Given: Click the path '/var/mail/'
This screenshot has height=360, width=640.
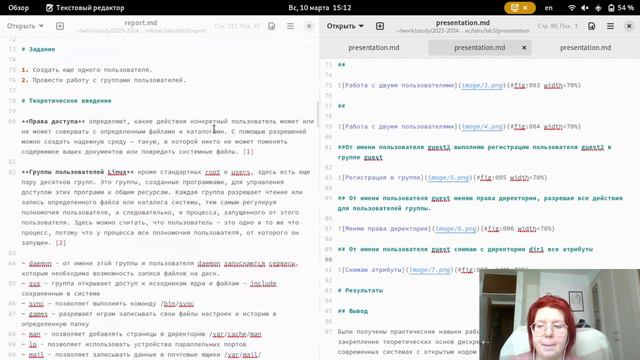Looking at the screenshot, I should pos(242,355).
